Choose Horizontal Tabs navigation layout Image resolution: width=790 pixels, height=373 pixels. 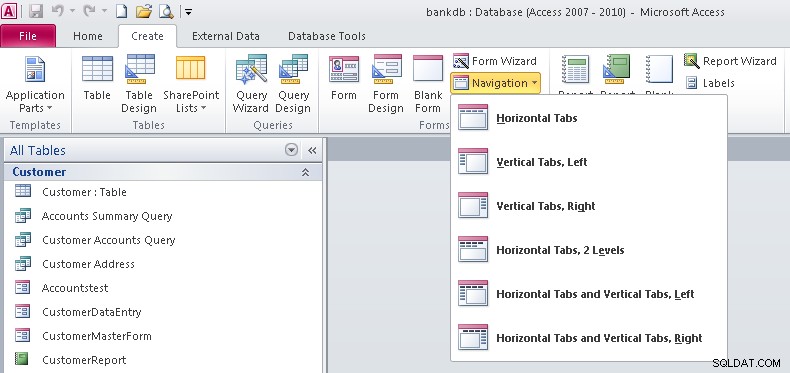588,118
